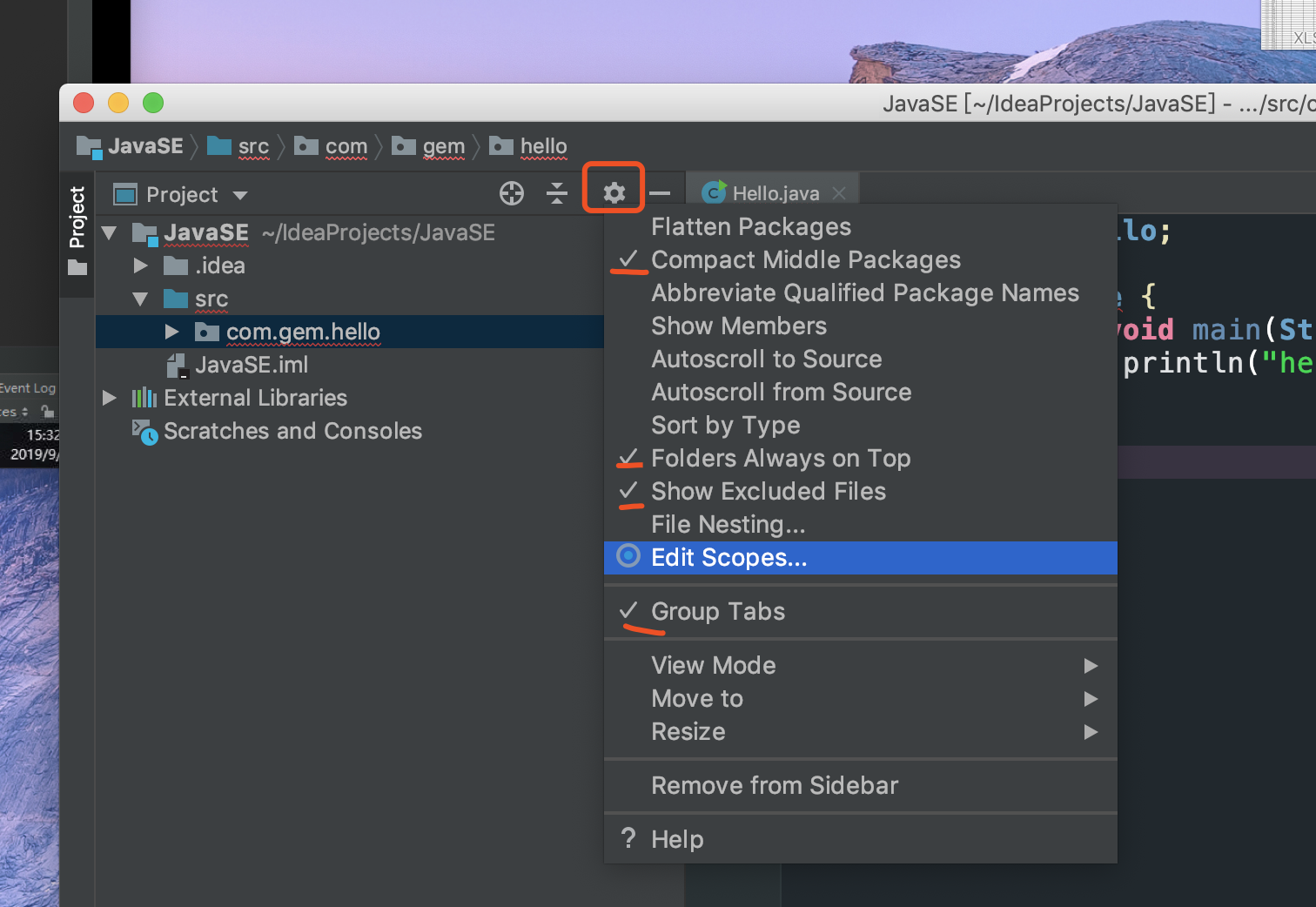Viewport: 1316px width, 907px height.
Task: Expand the .idea folder node
Action: tap(140, 265)
